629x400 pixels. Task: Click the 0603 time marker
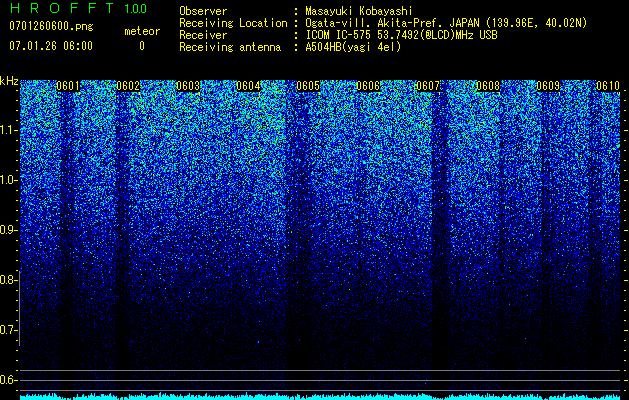[188, 86]
